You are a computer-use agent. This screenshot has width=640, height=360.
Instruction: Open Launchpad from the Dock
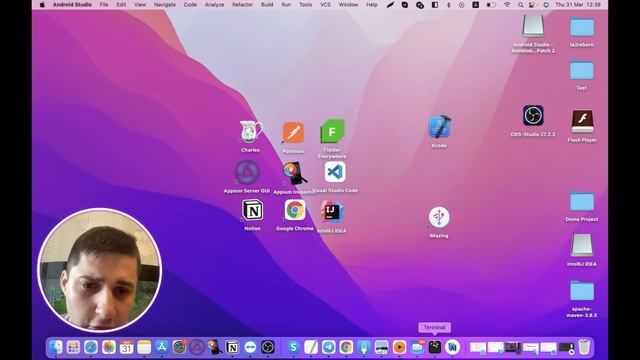click(73, 347)
